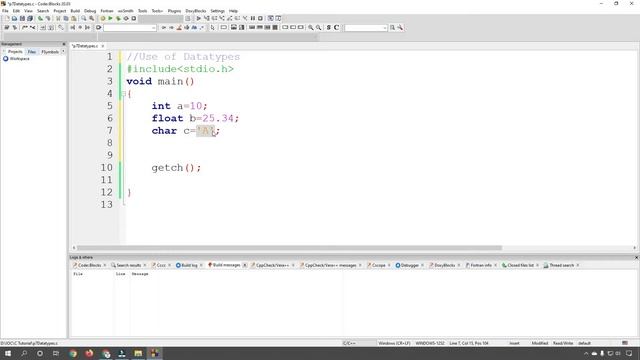
Task: Click the editor horizontal scrollbar
Action: coord(289,248)
